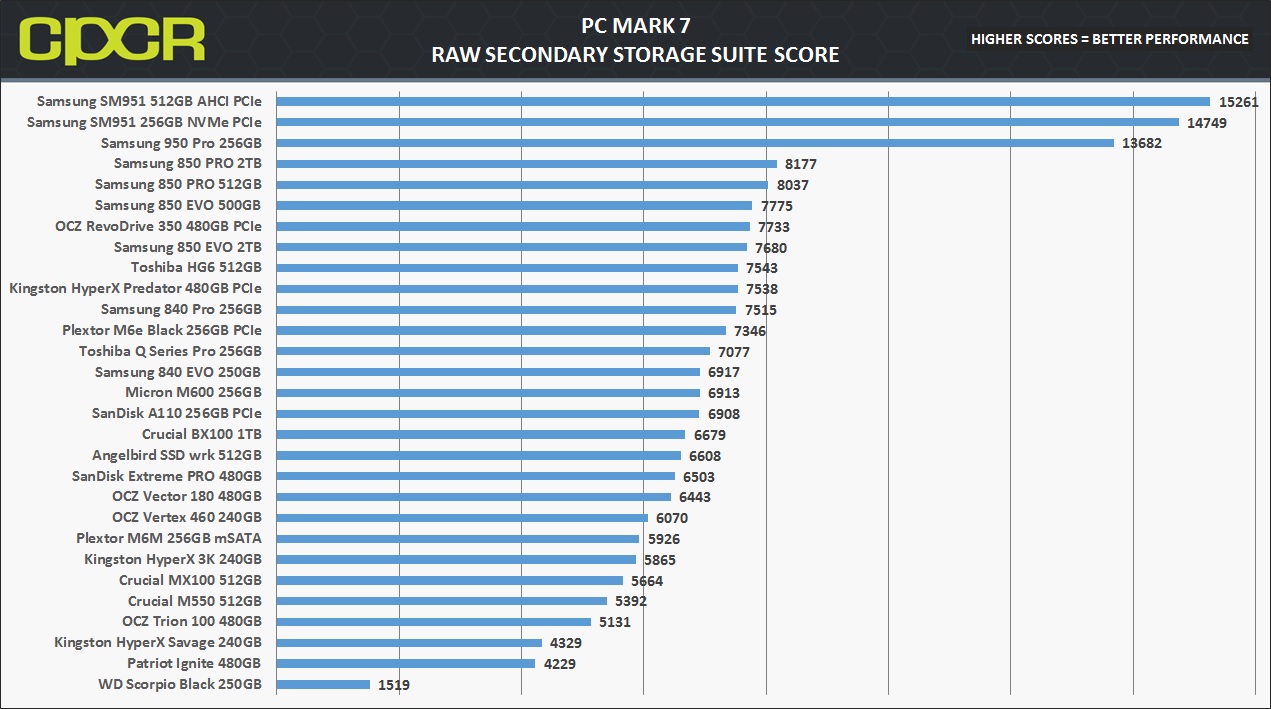Screen dimensions: 1271x709
Task: Click the score value 7538
Action: tap(761, 289)
